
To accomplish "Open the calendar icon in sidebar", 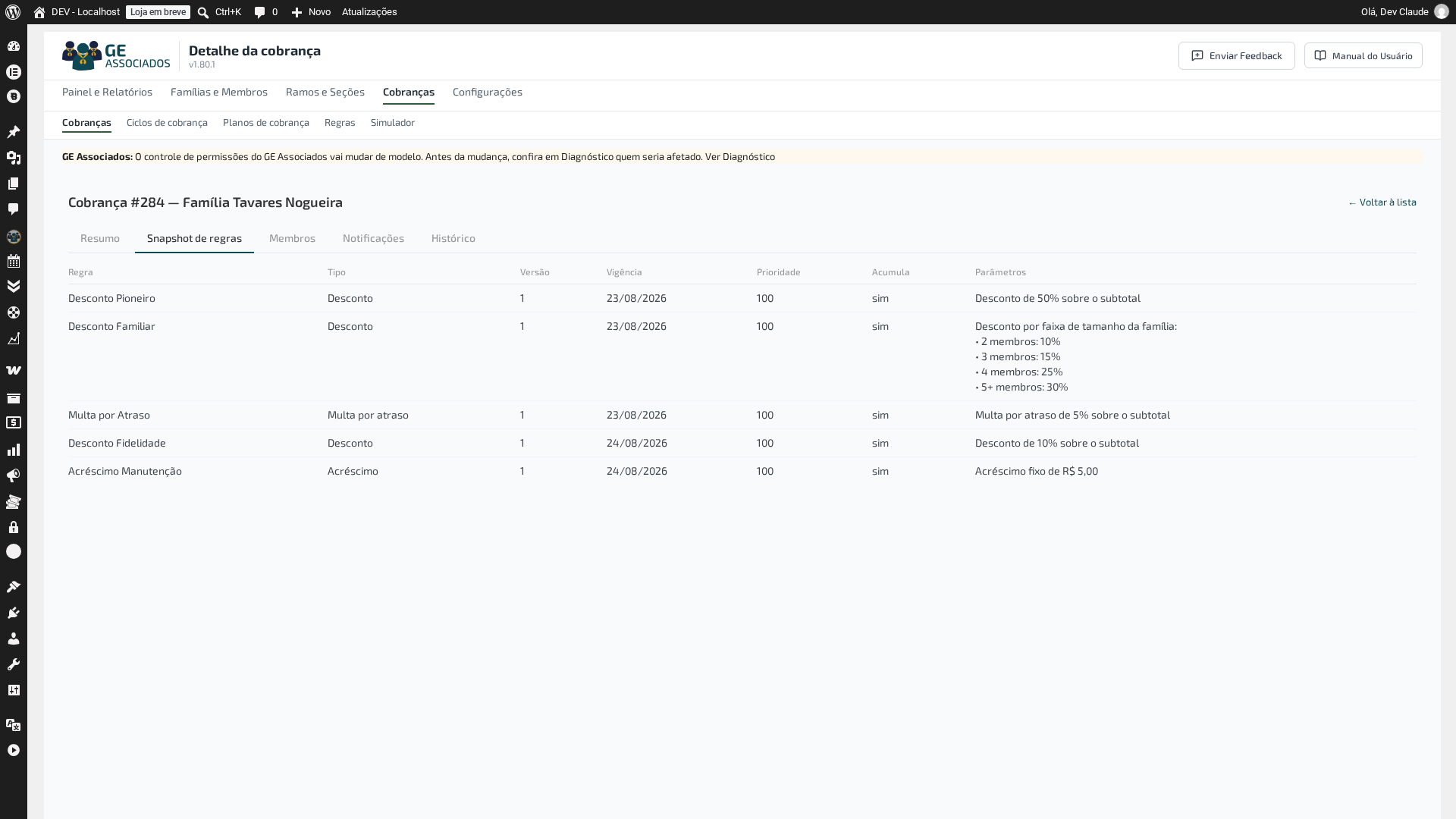I will 14,262.
